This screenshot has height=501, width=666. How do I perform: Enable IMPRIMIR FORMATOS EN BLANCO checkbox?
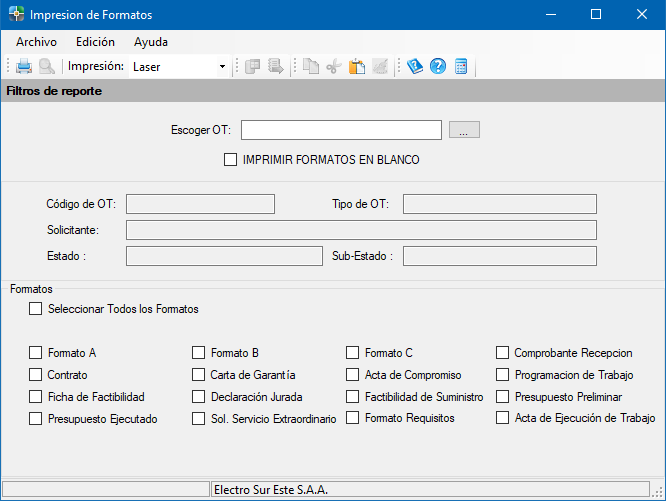(x=231, y=160)
